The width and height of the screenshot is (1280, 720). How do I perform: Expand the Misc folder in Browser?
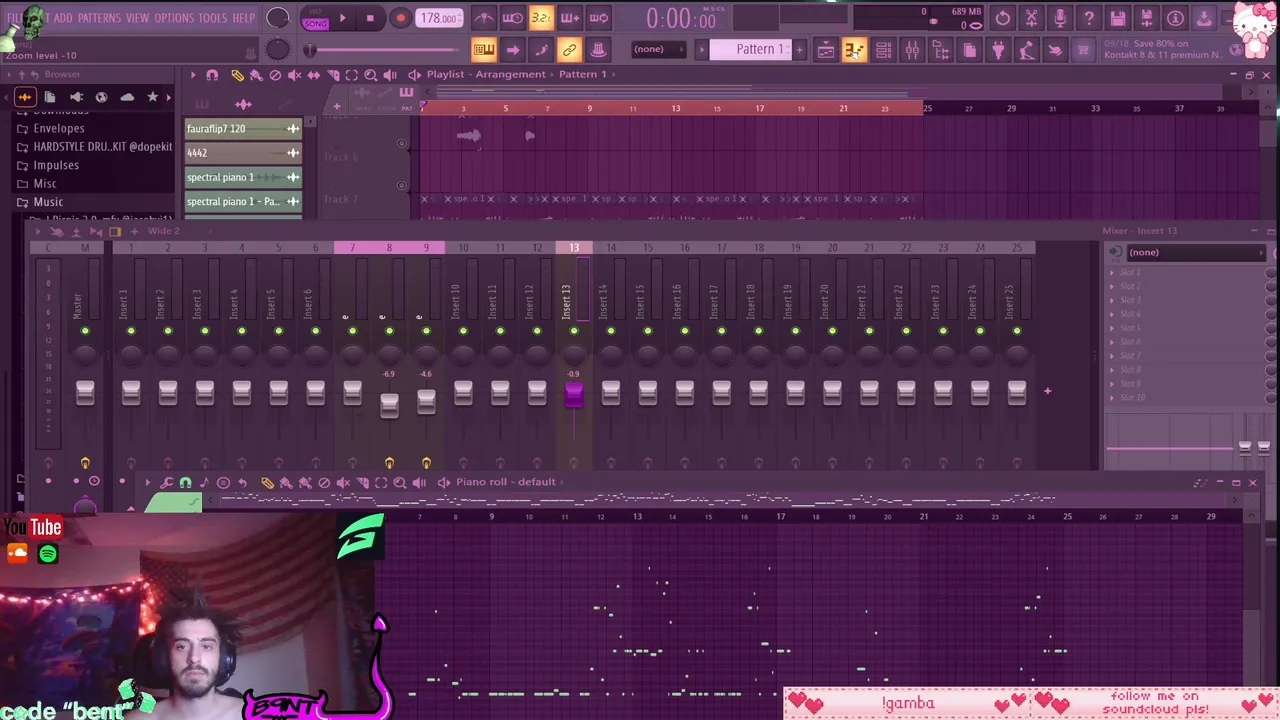tap(45, 184)
